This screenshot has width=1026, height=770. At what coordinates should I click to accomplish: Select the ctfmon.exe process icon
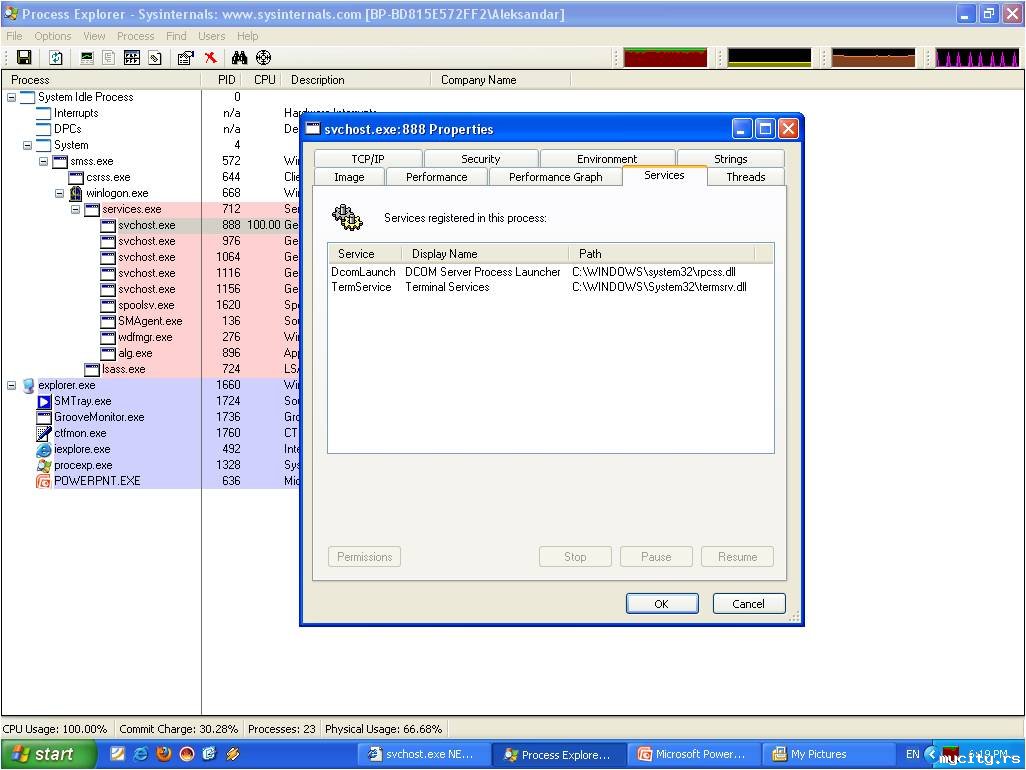(44, 433)
